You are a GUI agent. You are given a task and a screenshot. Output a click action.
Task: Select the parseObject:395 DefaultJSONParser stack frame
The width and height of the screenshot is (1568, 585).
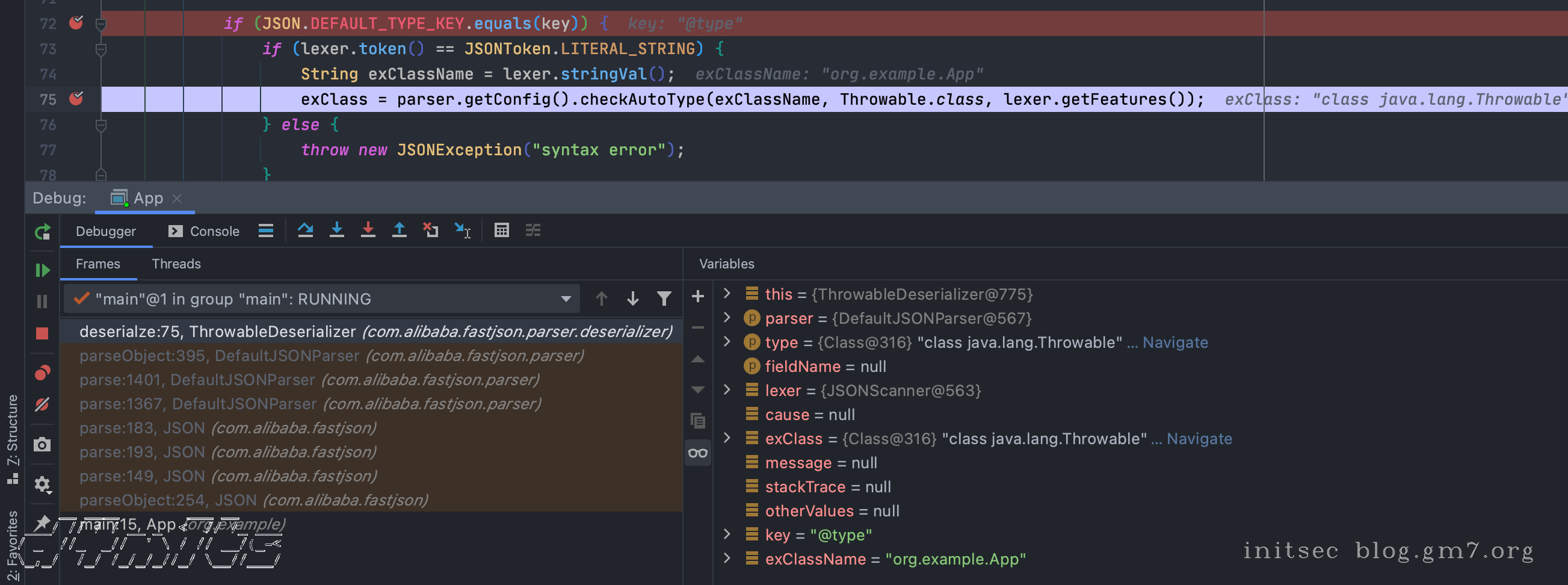click(331, 356)
